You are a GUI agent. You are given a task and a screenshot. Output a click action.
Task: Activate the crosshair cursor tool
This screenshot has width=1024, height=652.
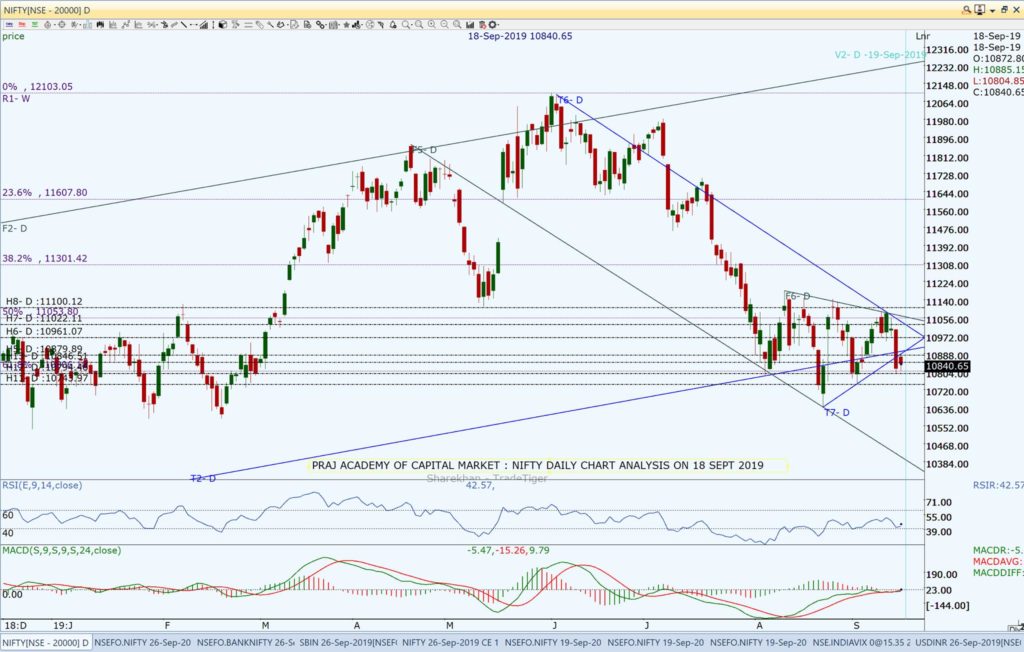point(61,25)
